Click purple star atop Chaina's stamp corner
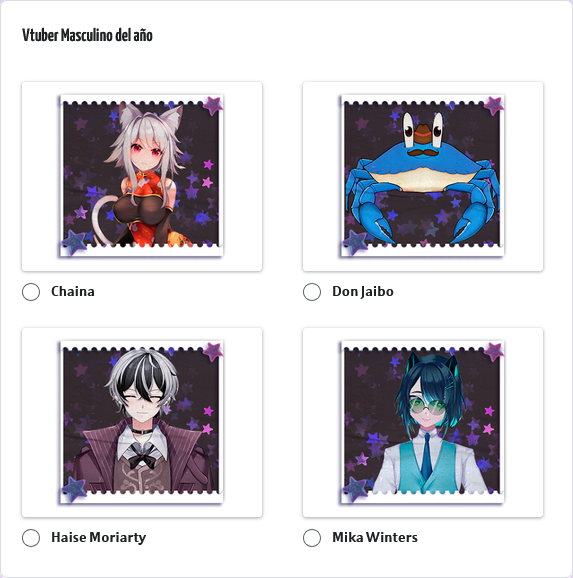The width and height of the screenshot is (573, 578). 213,105
